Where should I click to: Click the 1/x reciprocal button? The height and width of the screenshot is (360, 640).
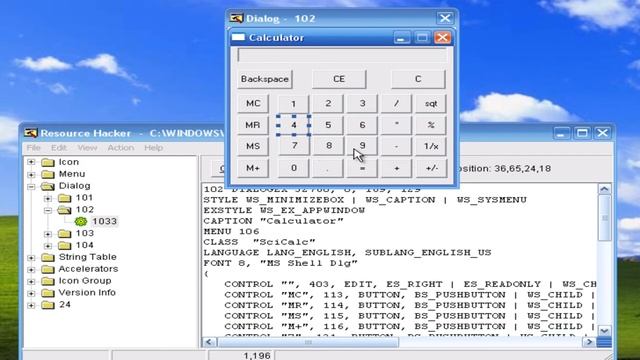point(431,146)
